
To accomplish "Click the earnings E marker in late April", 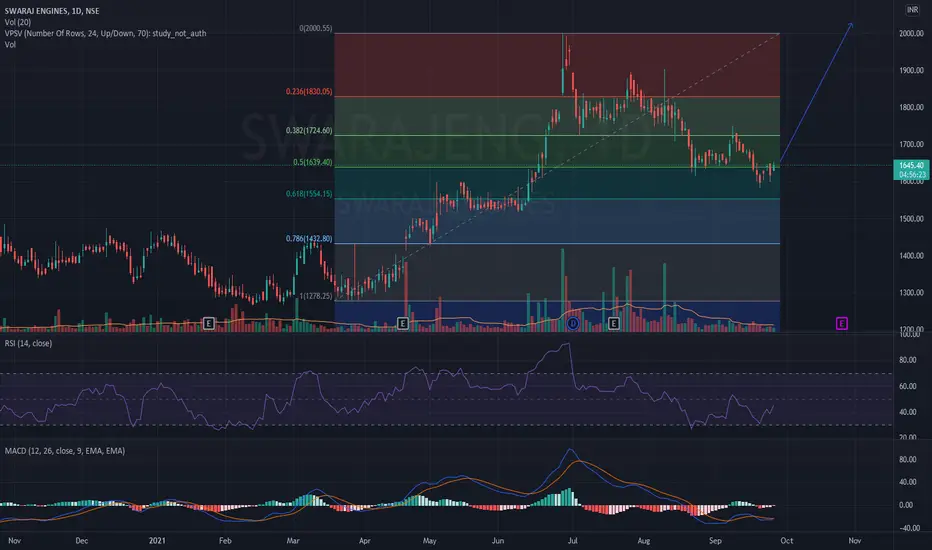I will pos(402,323).
